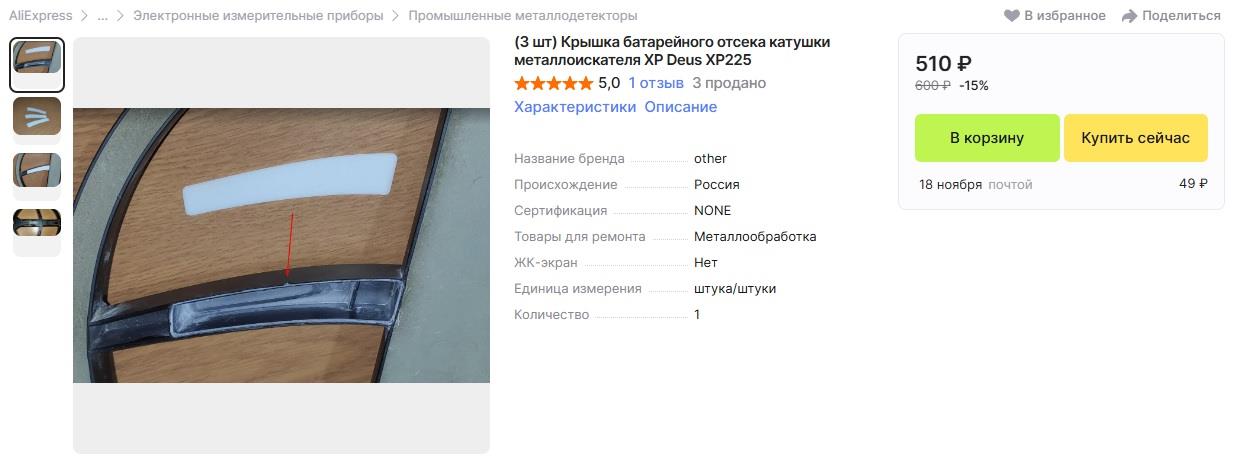Image resolution: width=1241 pixels, height=465 pixels.
Task: Expand the collapsed breadcrumb ellipsis
Action: 102,16
